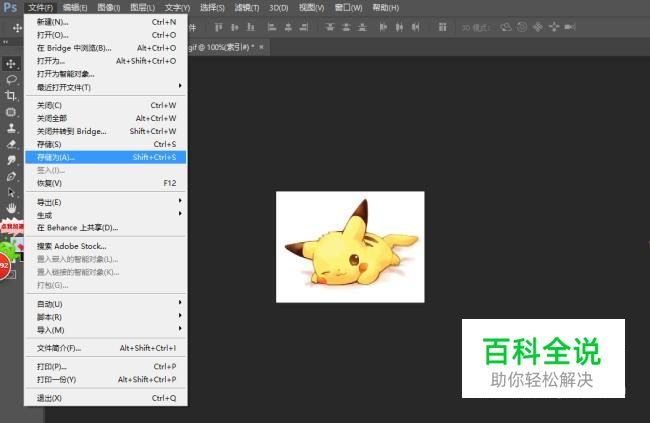Choose 打开为智能对象... entry
This screenshot has width=650, height=423.
(105, 74)
